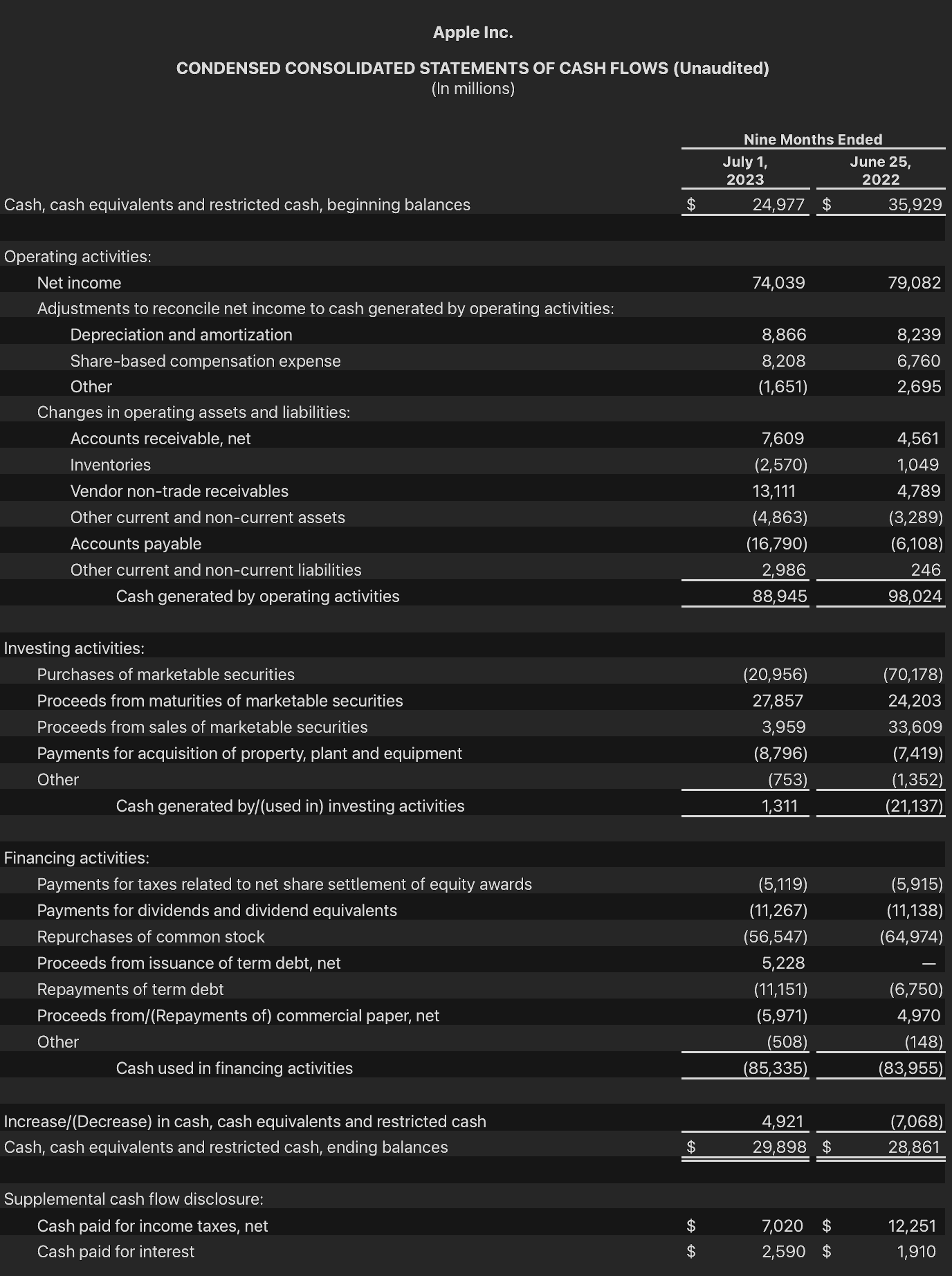This screenshot has height=1276, width=952.
Task: Click the 'Accounts receivable, net' label
Action: pyautogui.click(x=161, y=439)
